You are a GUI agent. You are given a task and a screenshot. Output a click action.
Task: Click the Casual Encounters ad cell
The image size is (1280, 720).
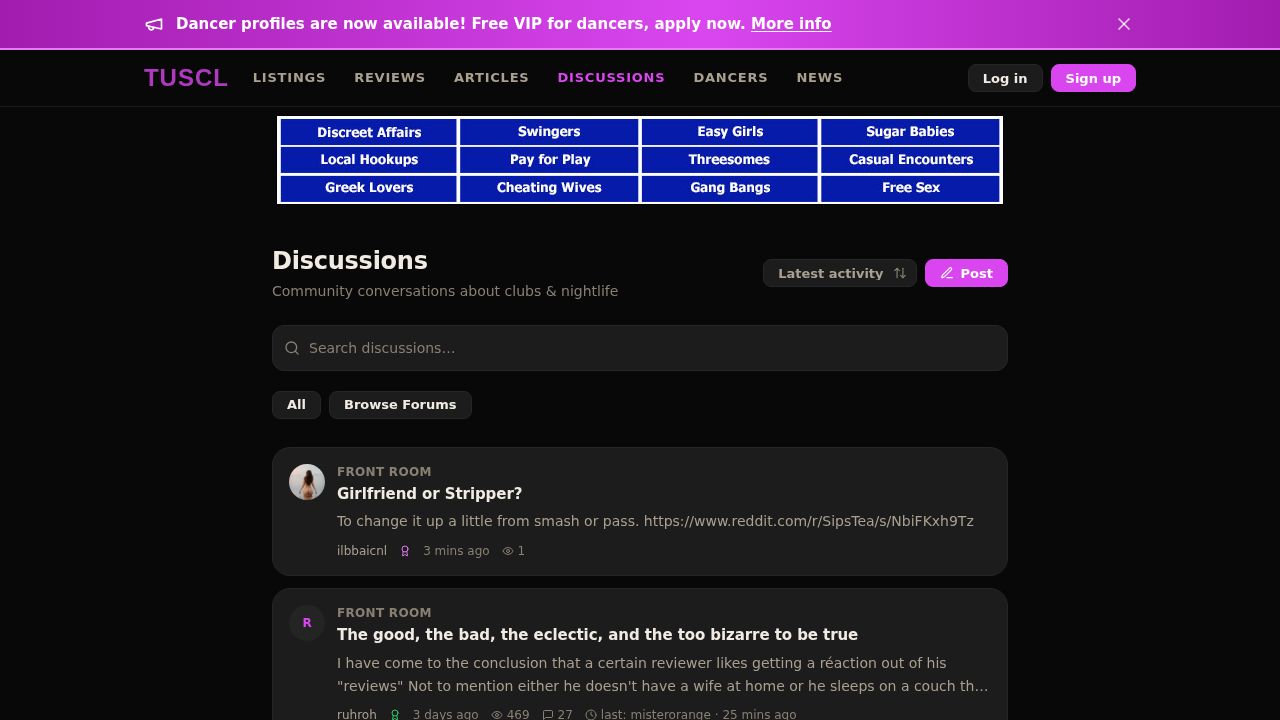pos(910,160)
